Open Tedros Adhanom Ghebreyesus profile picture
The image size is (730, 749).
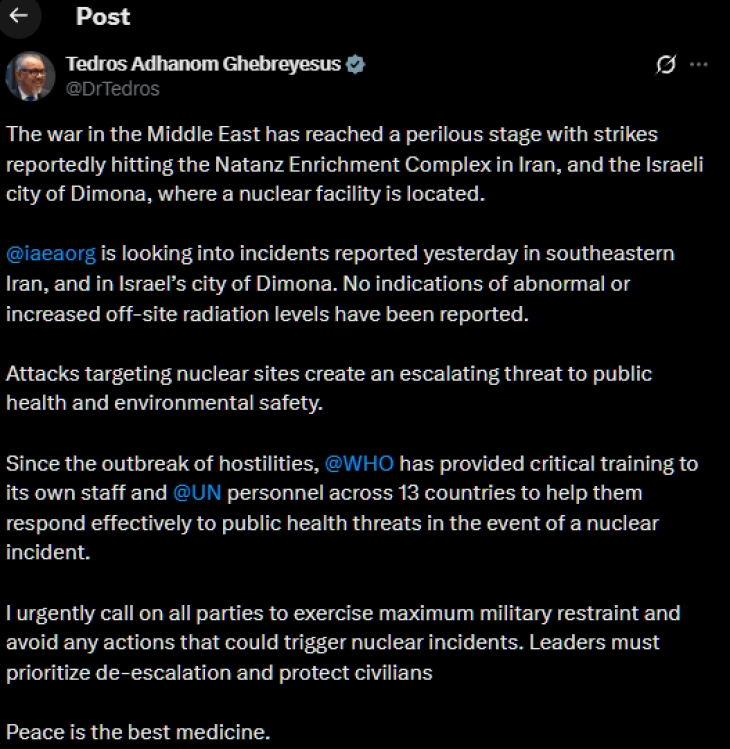point(30,76)
